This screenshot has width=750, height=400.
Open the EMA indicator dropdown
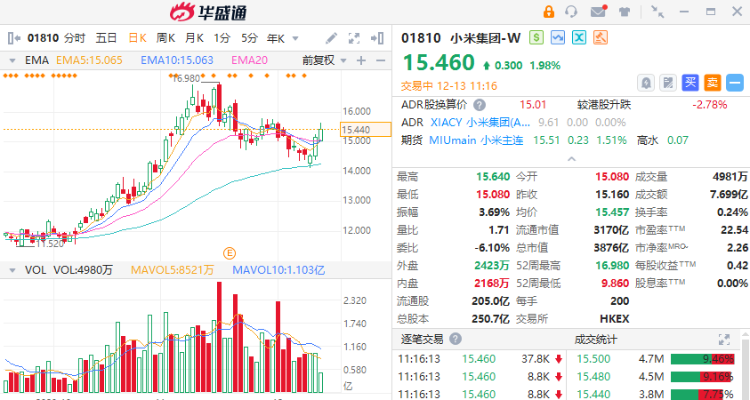pos(12,61)
